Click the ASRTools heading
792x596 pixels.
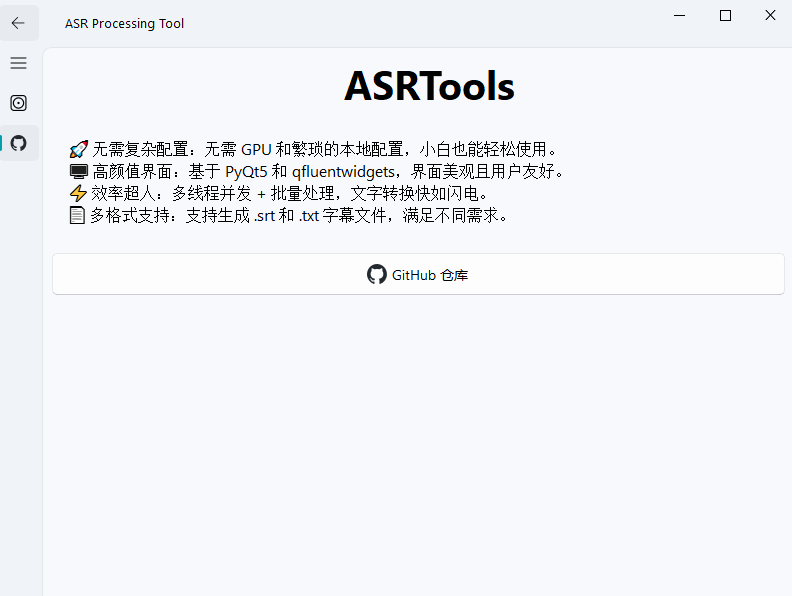(429, 87)
